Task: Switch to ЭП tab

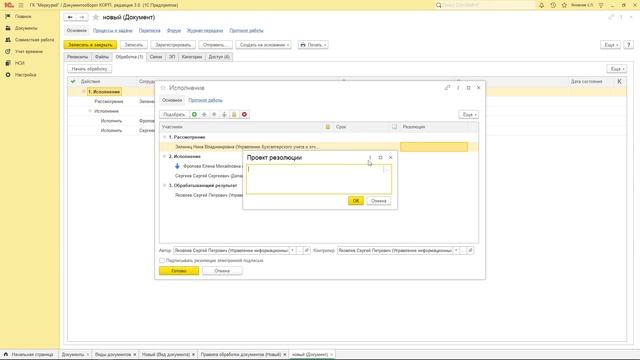Action: pyautogui.click(x=172, y=57)
